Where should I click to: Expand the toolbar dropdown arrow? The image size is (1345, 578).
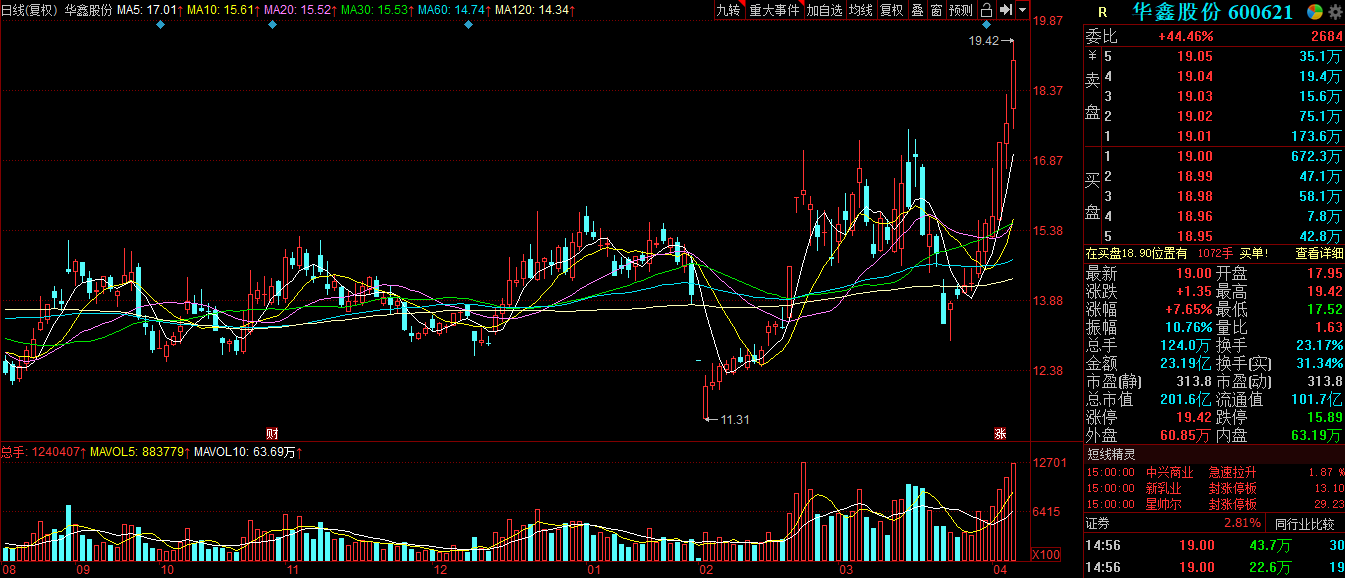[x=1023, y=10]
